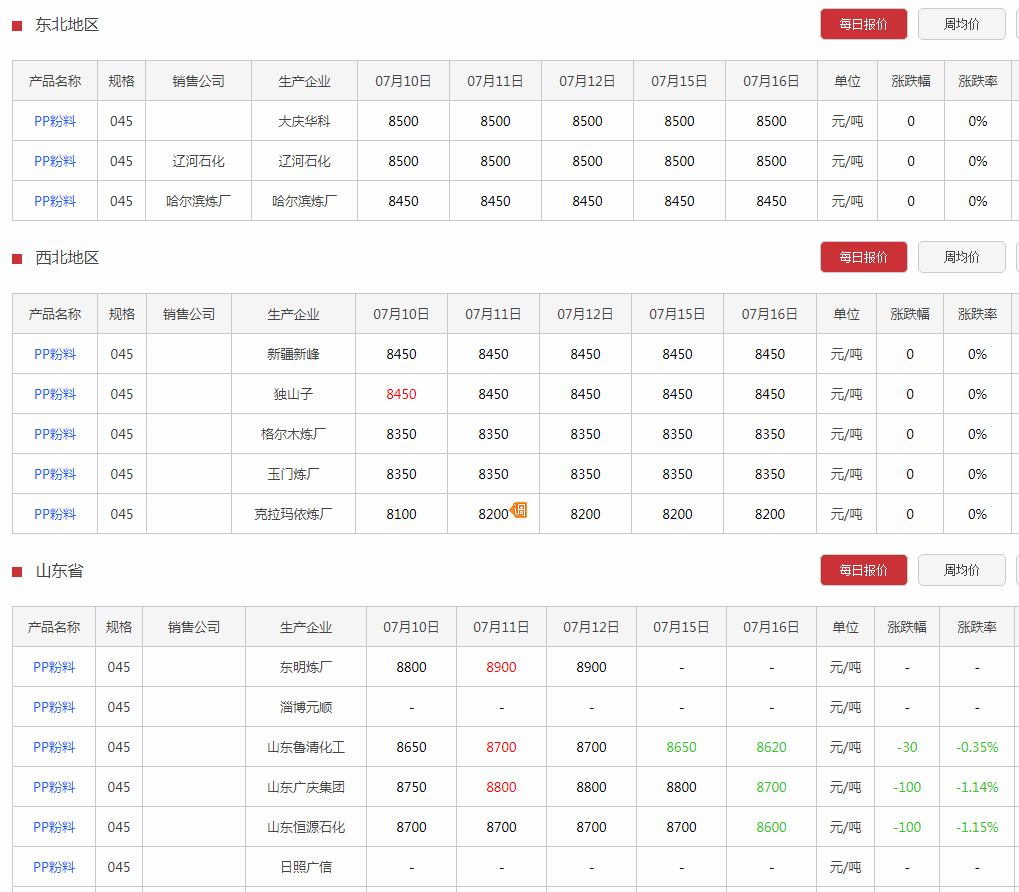
Task: Click the -0.35% change rate
Action: pyautogui.click(x=977, y=747)
